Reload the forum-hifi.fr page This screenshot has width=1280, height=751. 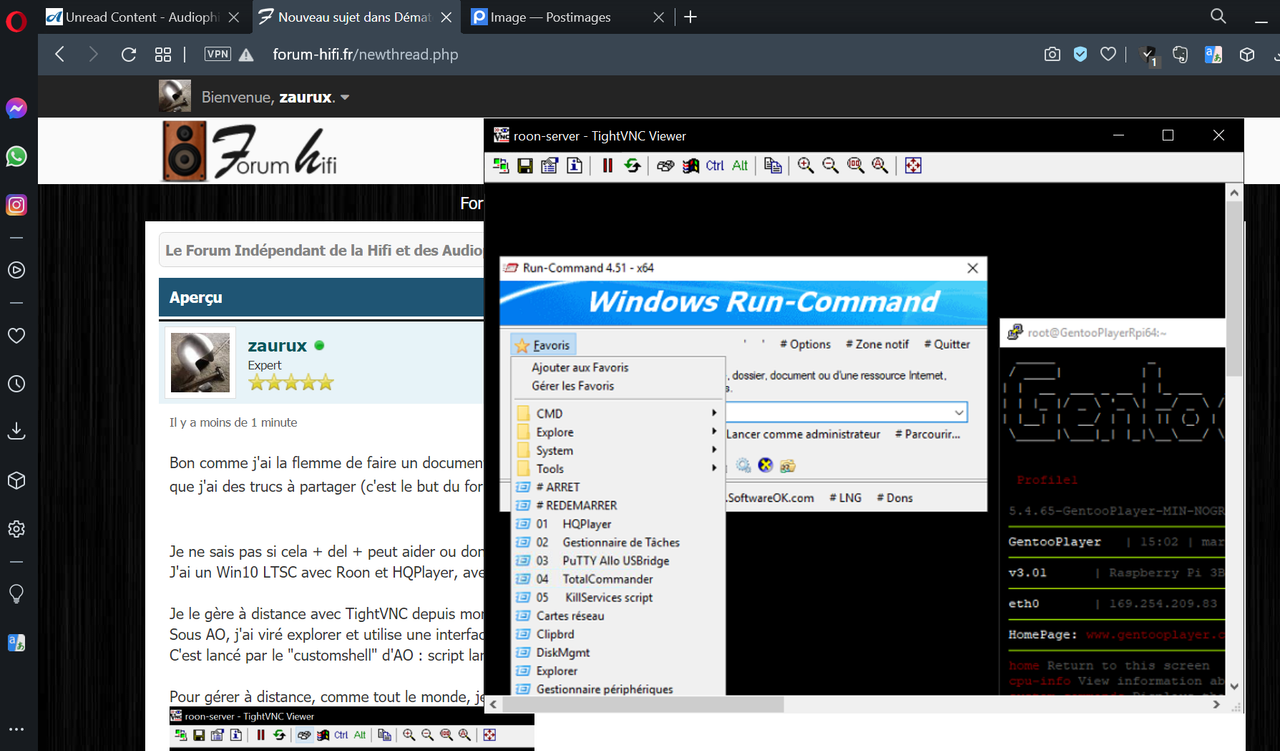tap(128, 55)
